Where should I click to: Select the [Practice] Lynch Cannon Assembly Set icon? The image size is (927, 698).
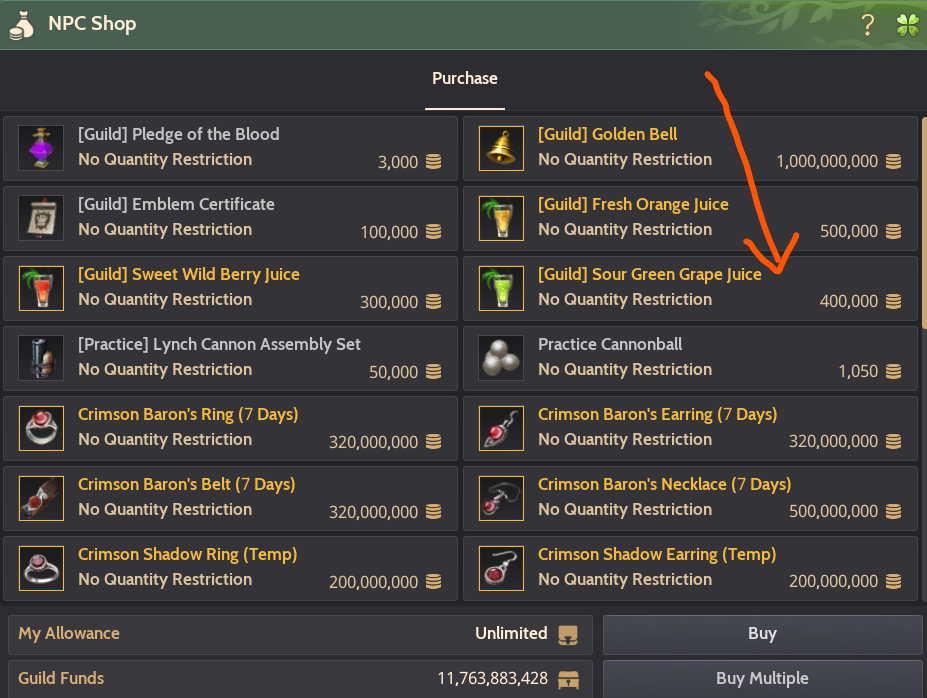40,357
